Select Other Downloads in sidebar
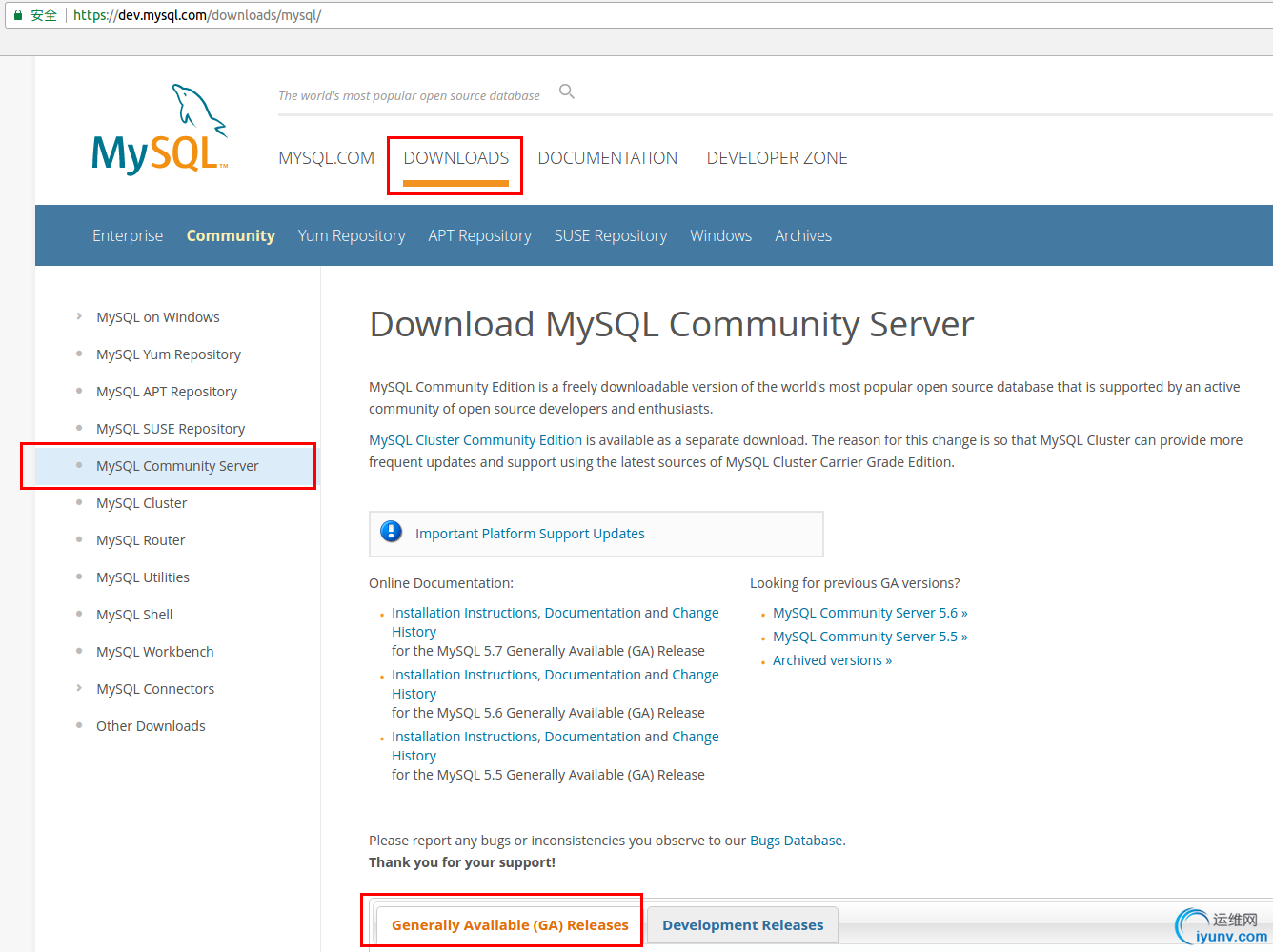 click(x=151, y=726)
